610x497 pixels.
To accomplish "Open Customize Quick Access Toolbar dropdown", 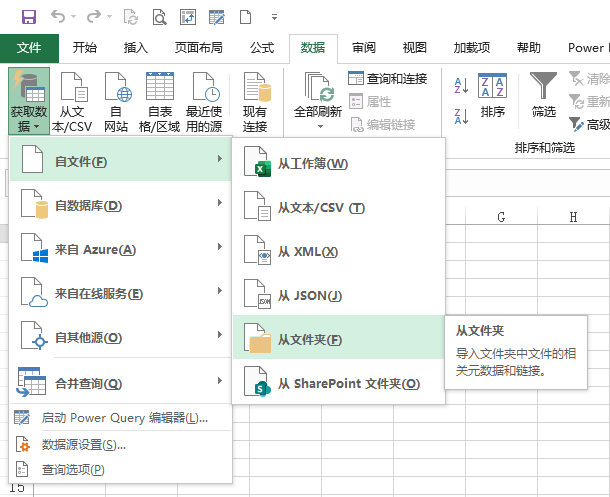I will 274,17.
